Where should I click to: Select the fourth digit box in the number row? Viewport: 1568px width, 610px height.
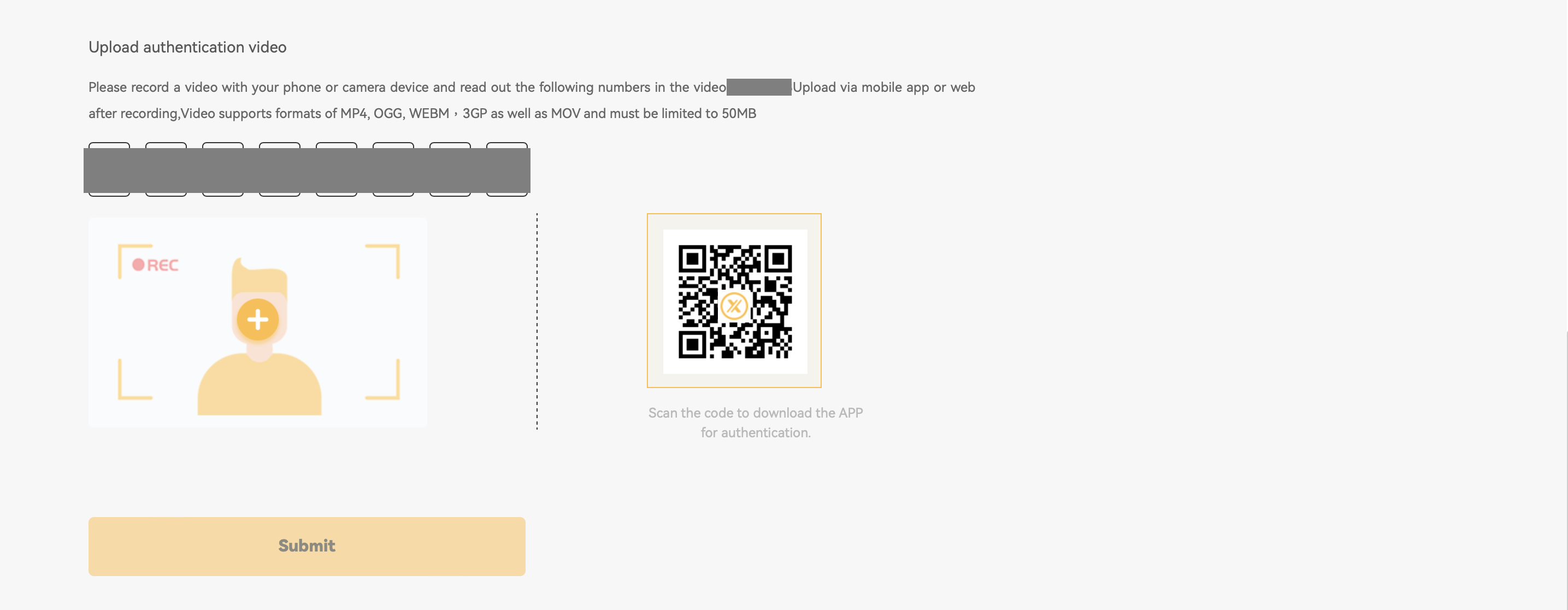(x=279, y=169)
